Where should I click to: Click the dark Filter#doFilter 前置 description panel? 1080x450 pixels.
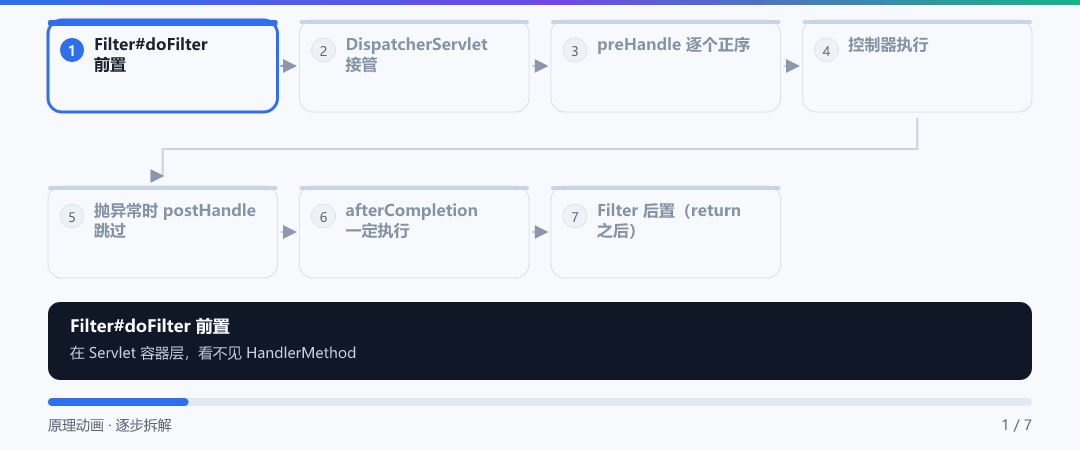pyautogui.click(x=539, y=340)
